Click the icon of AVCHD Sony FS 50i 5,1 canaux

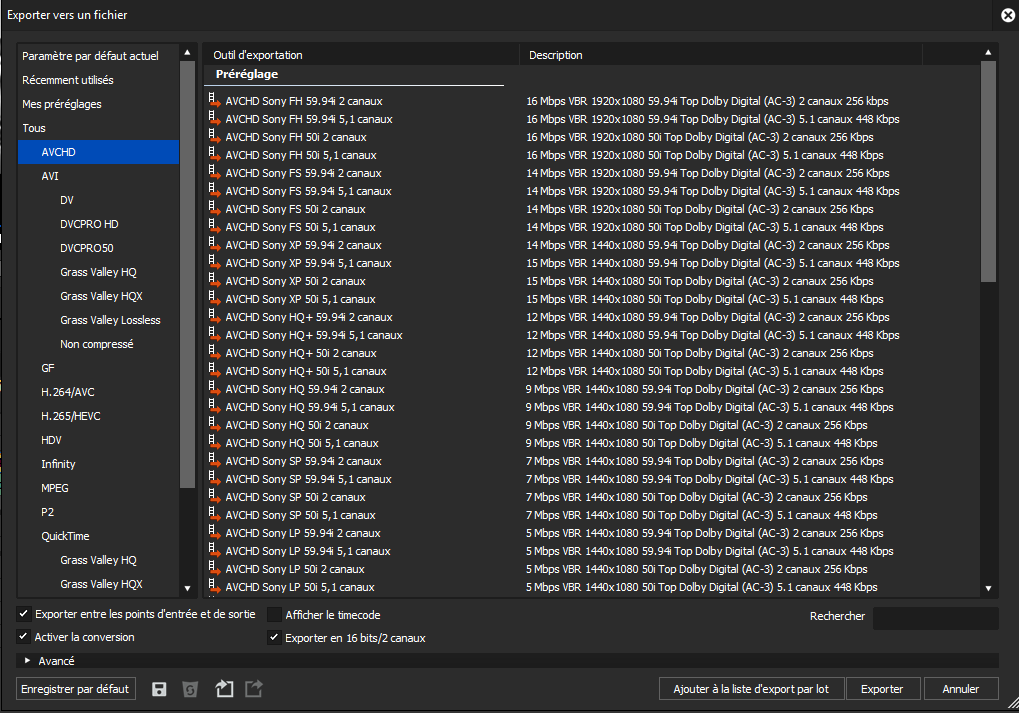(x=214, y=226)
